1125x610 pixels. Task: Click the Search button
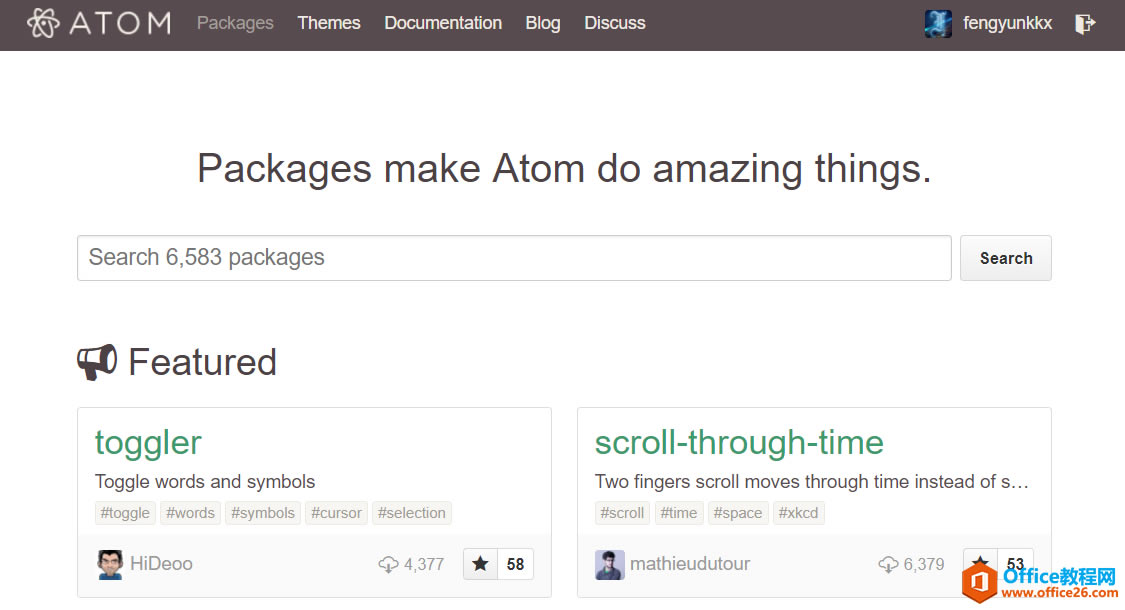[1005, 257]
